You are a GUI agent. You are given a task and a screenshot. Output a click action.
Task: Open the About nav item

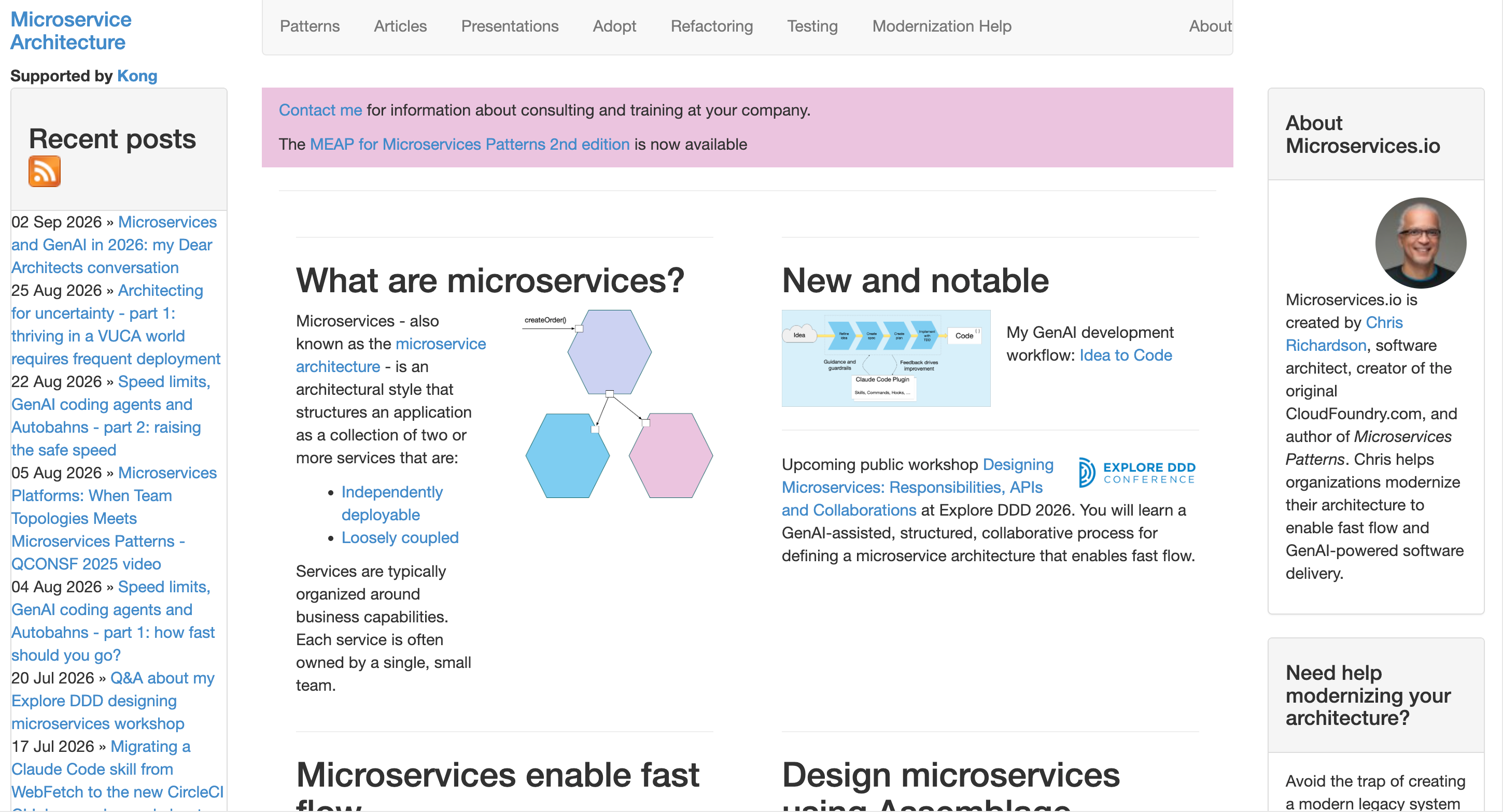1210,26
